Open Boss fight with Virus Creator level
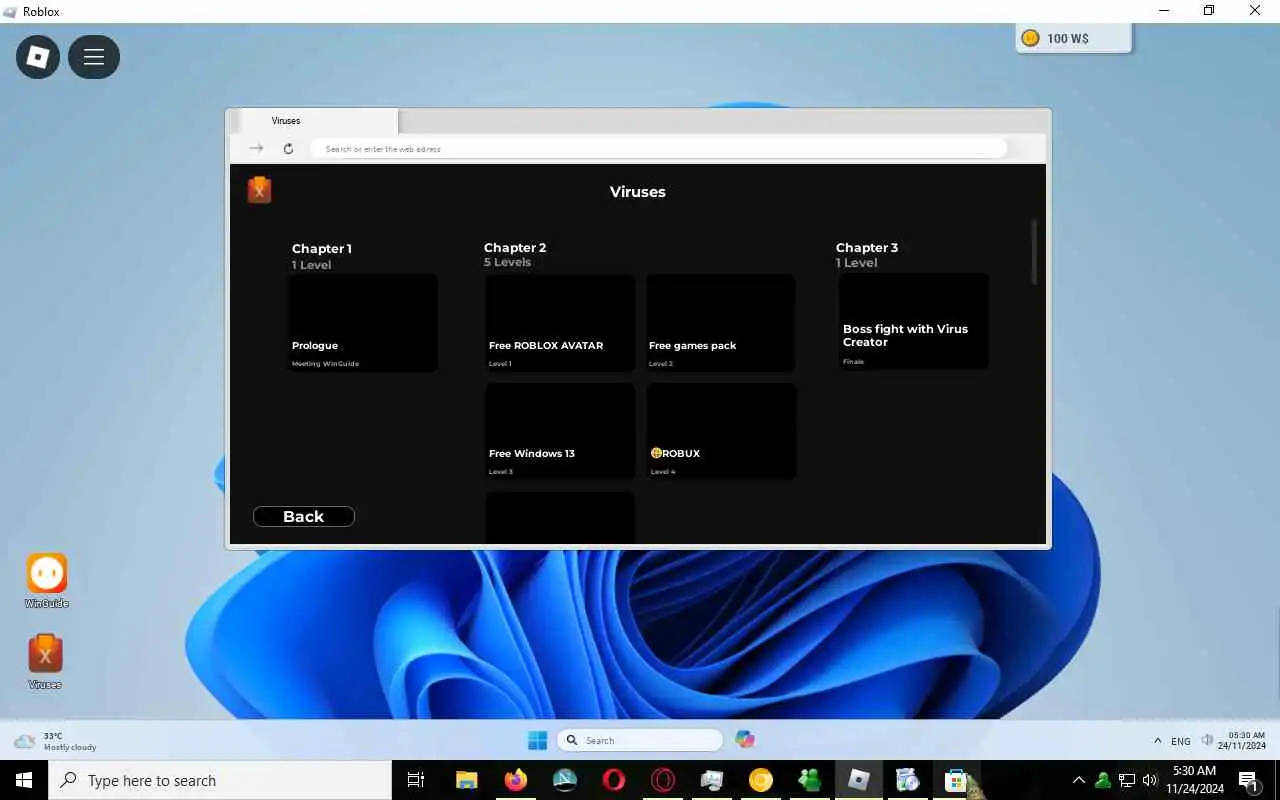Viewport: 1280px width, 800px height. pyautogui.click(x=914, y=322)
